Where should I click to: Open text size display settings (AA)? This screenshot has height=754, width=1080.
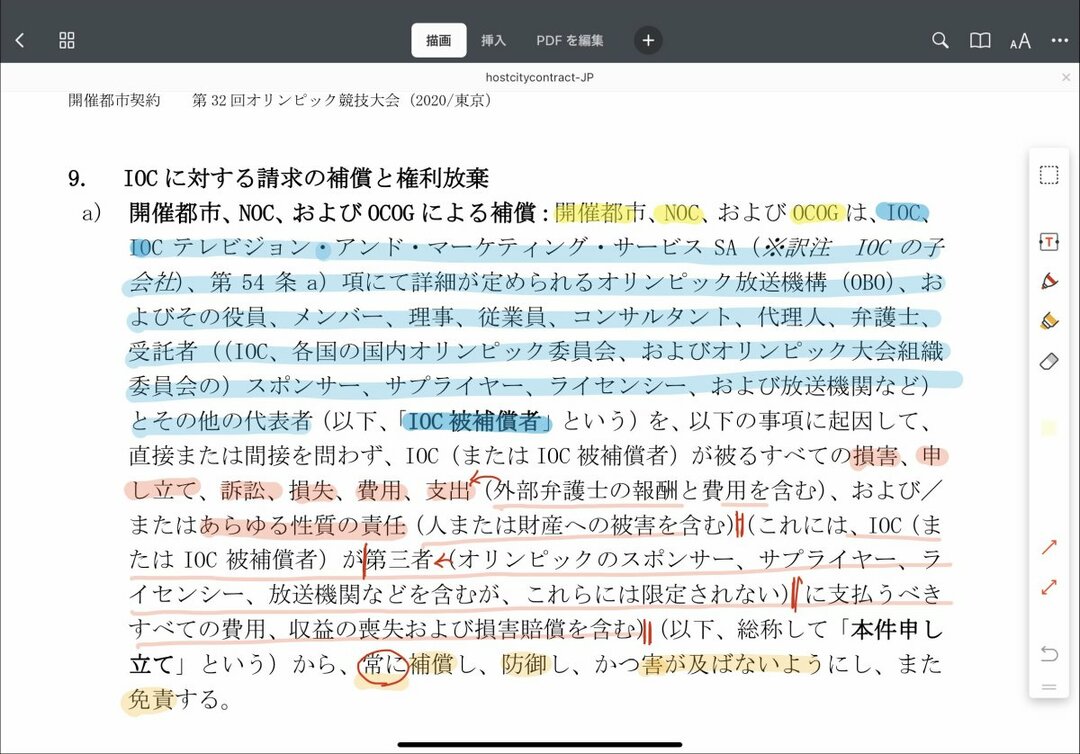point(1020,41)
